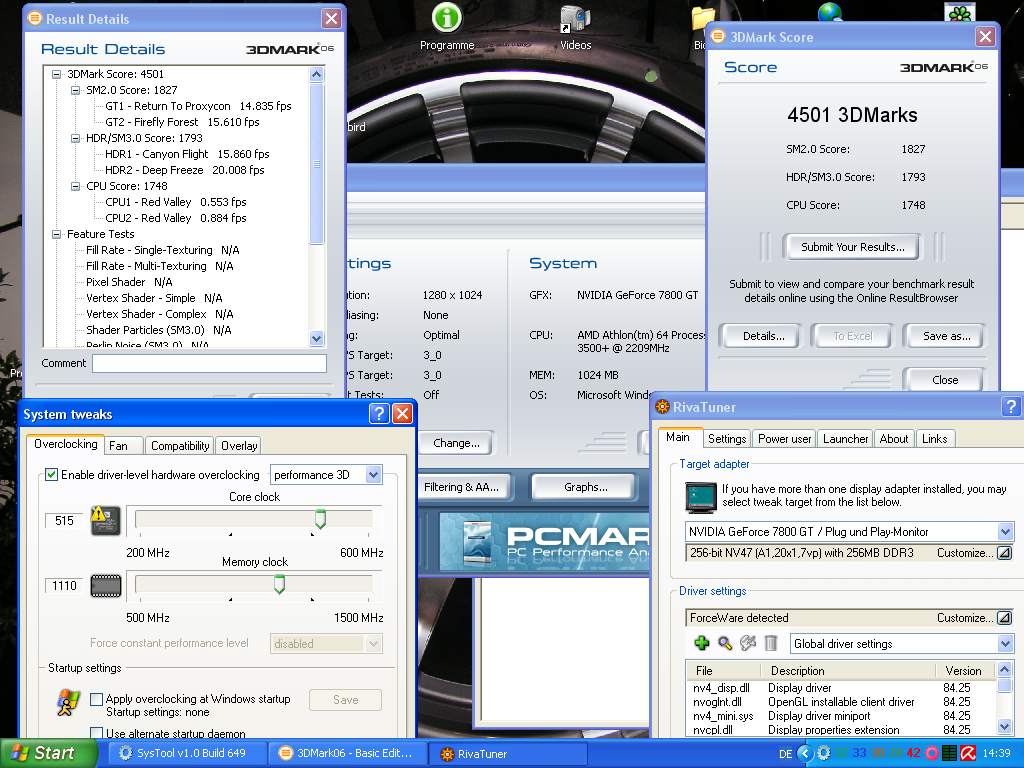This screenshot has width=1024, height=768.
Task: Open the Target adapter dropdown in RivaTuner
Action: click(x=1004, y=532)
